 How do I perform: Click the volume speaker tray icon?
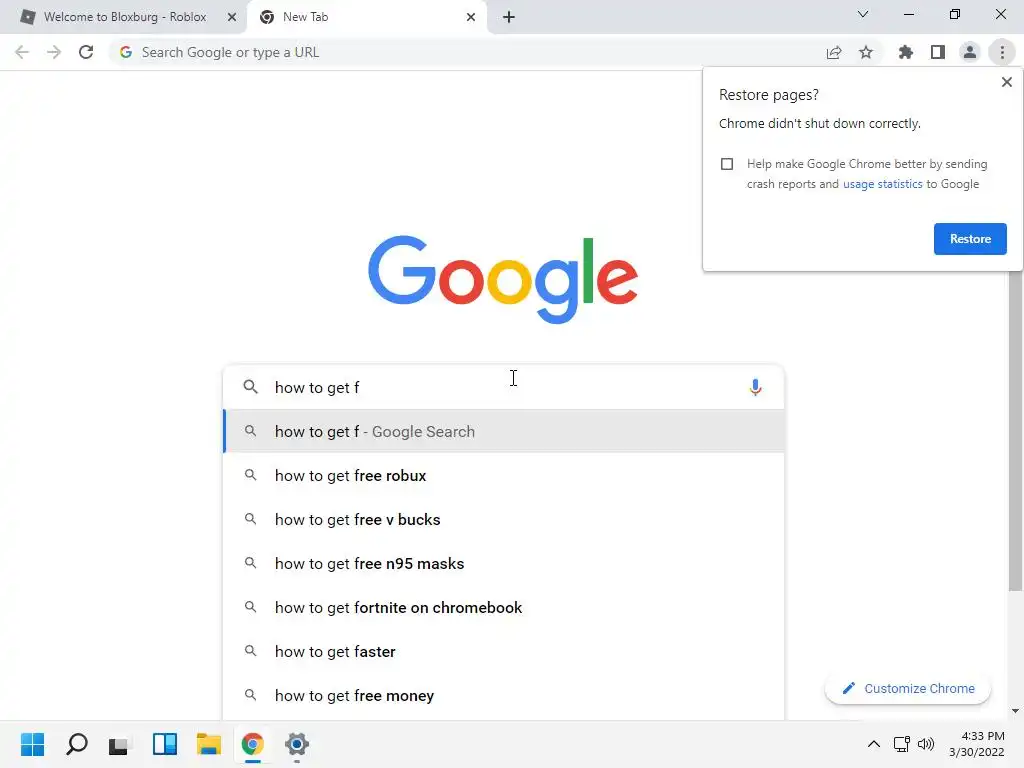tap(926, 744)
